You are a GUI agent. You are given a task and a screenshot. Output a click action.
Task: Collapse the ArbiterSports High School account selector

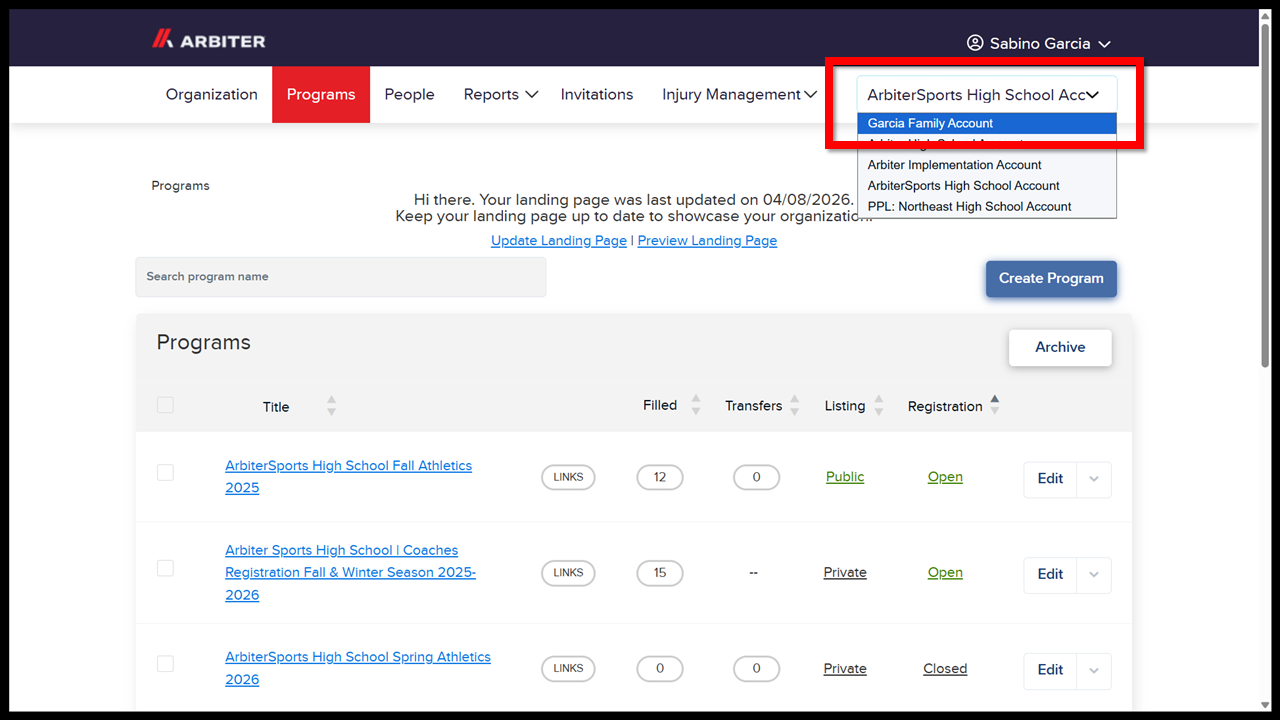click(x=987, y=95)
